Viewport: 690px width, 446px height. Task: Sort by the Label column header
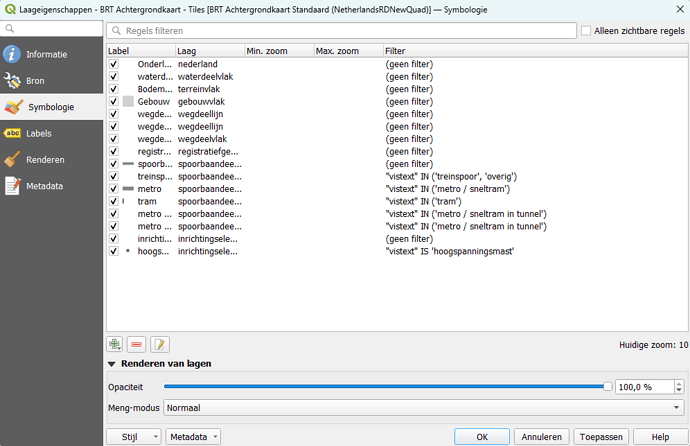coord(141,51)
